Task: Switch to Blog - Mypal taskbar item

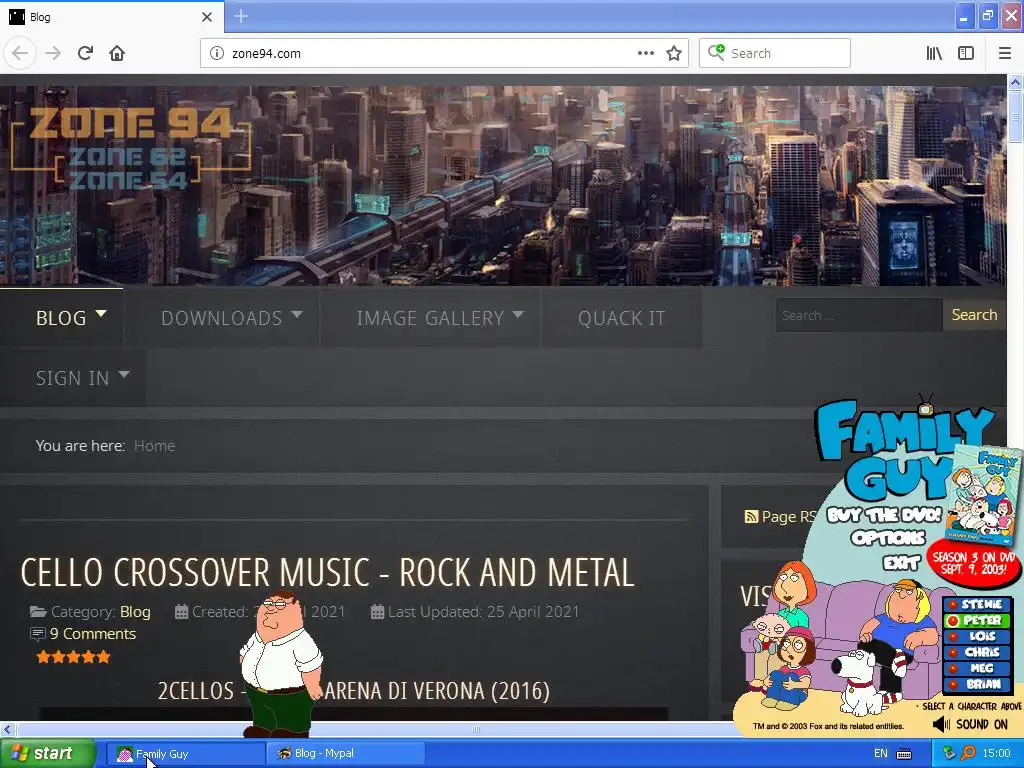Action: point(345,754)
